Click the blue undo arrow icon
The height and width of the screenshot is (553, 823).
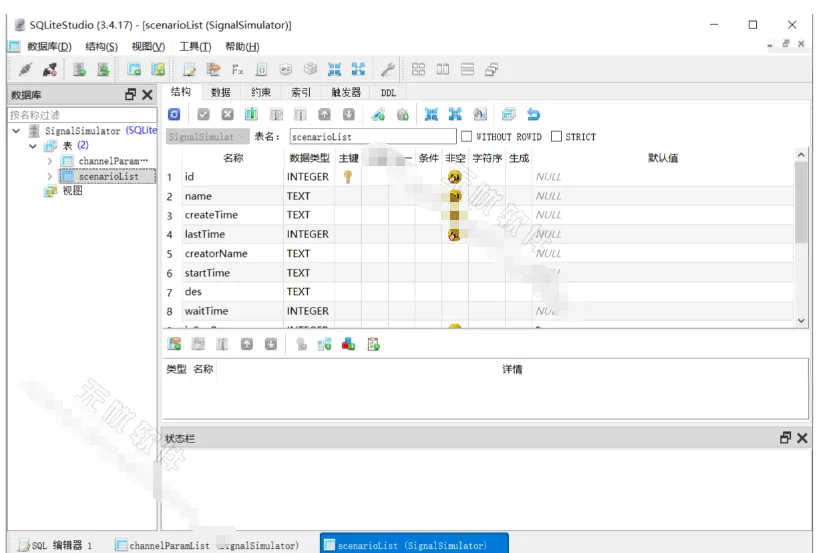tap(533, 114)
